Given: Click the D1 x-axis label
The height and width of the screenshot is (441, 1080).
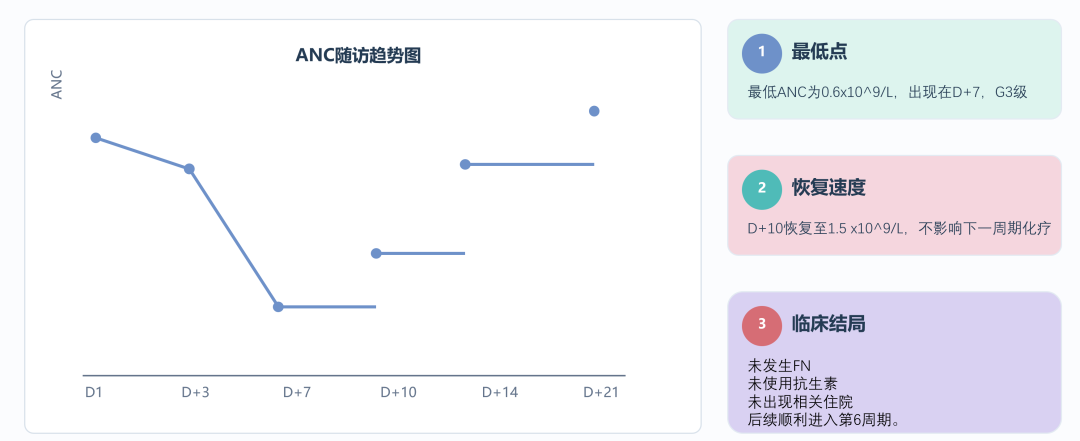Looking at the screenshot, I should point(94,393).
